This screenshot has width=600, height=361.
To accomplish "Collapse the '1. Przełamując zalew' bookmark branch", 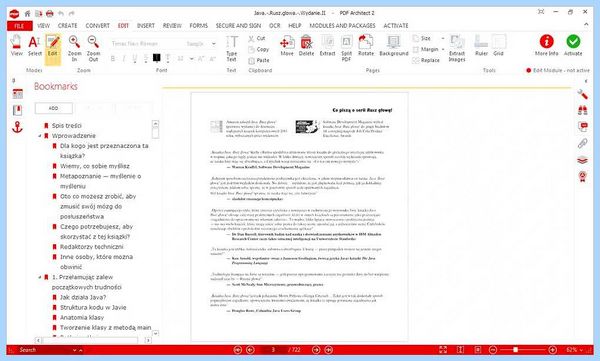I will click(40, 277).
